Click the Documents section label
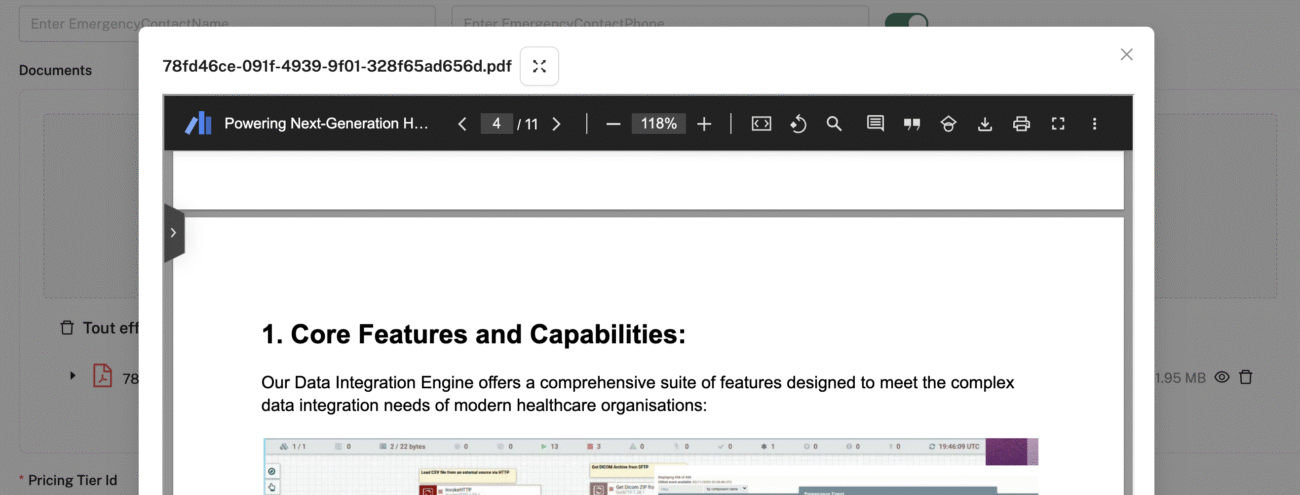1300x495 pixels. coord(55,70)
